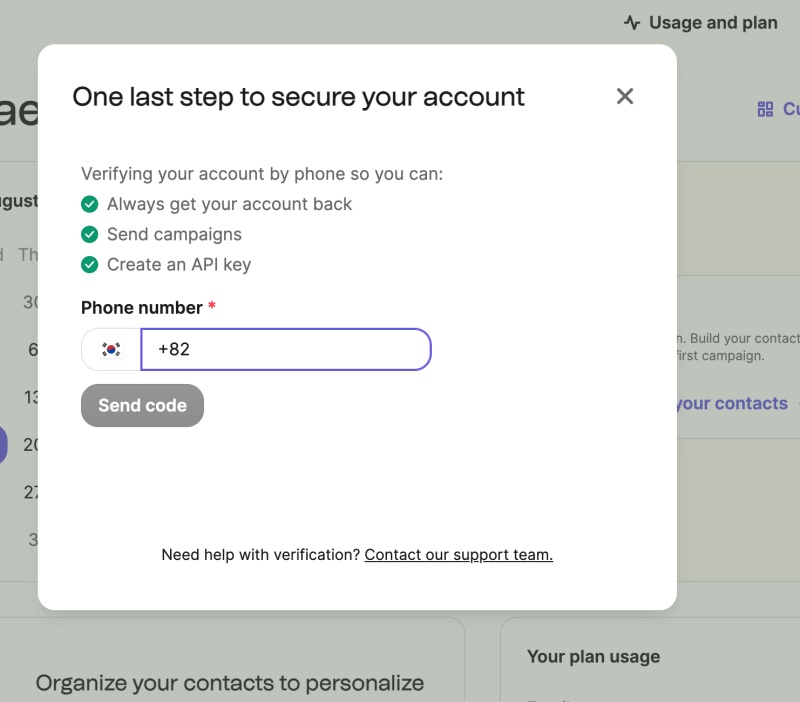Click the grid customize icon at right
Viewport: 800px width, 702px height.
point(765,109)
